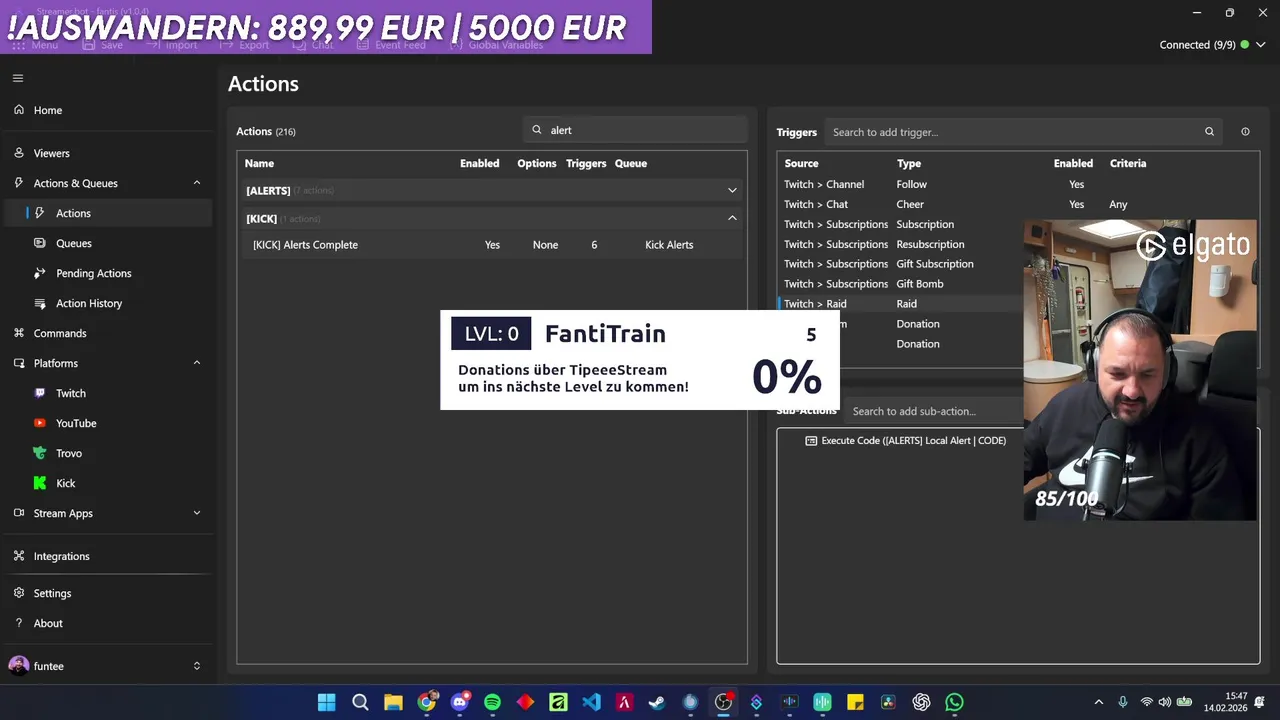Expand the [ALERTS] action group
Image resolution: width=1280 pixels, height=720 pixels.
click(732, 190)
